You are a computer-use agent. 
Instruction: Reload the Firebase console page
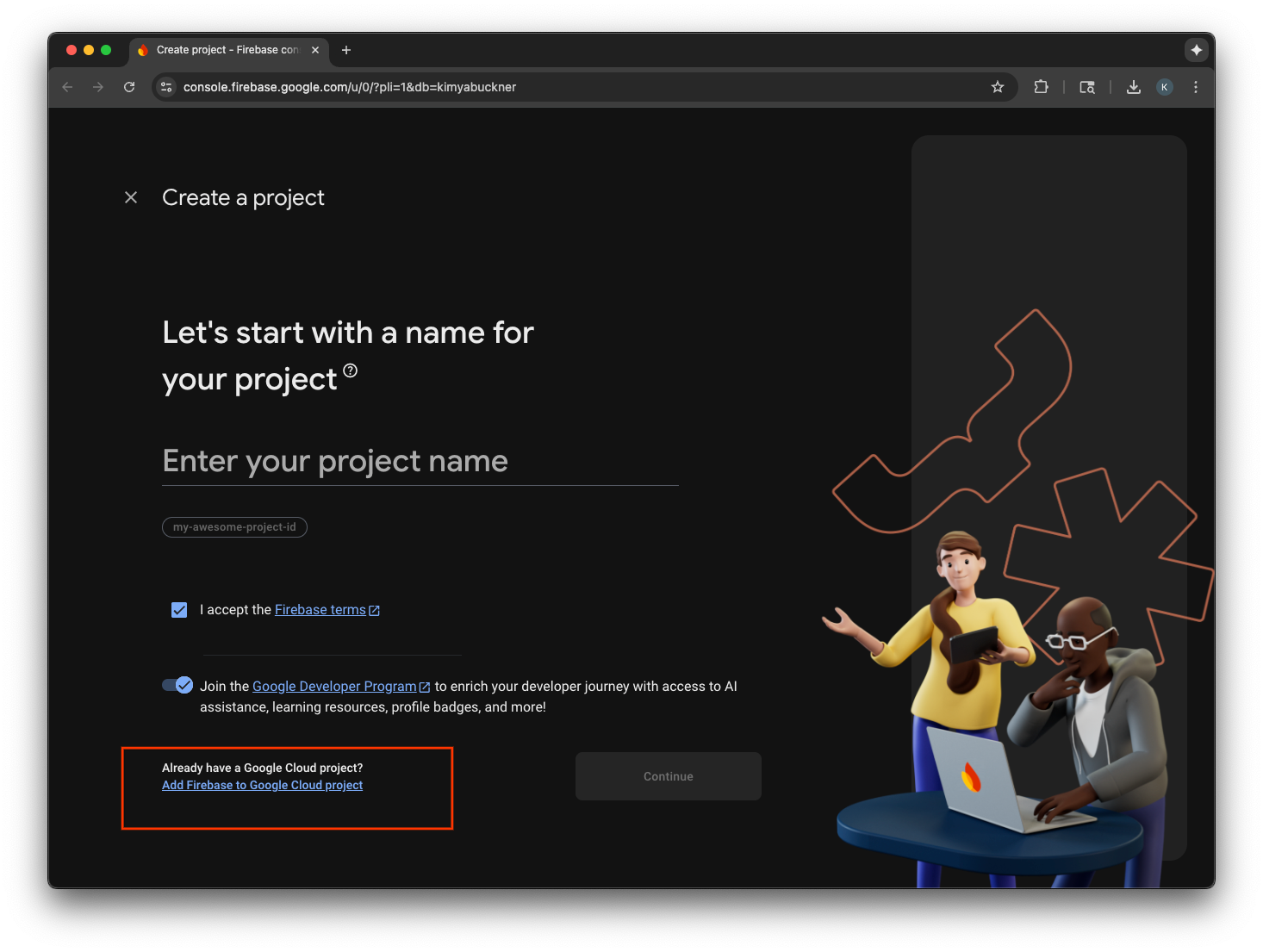pos(129,87)
